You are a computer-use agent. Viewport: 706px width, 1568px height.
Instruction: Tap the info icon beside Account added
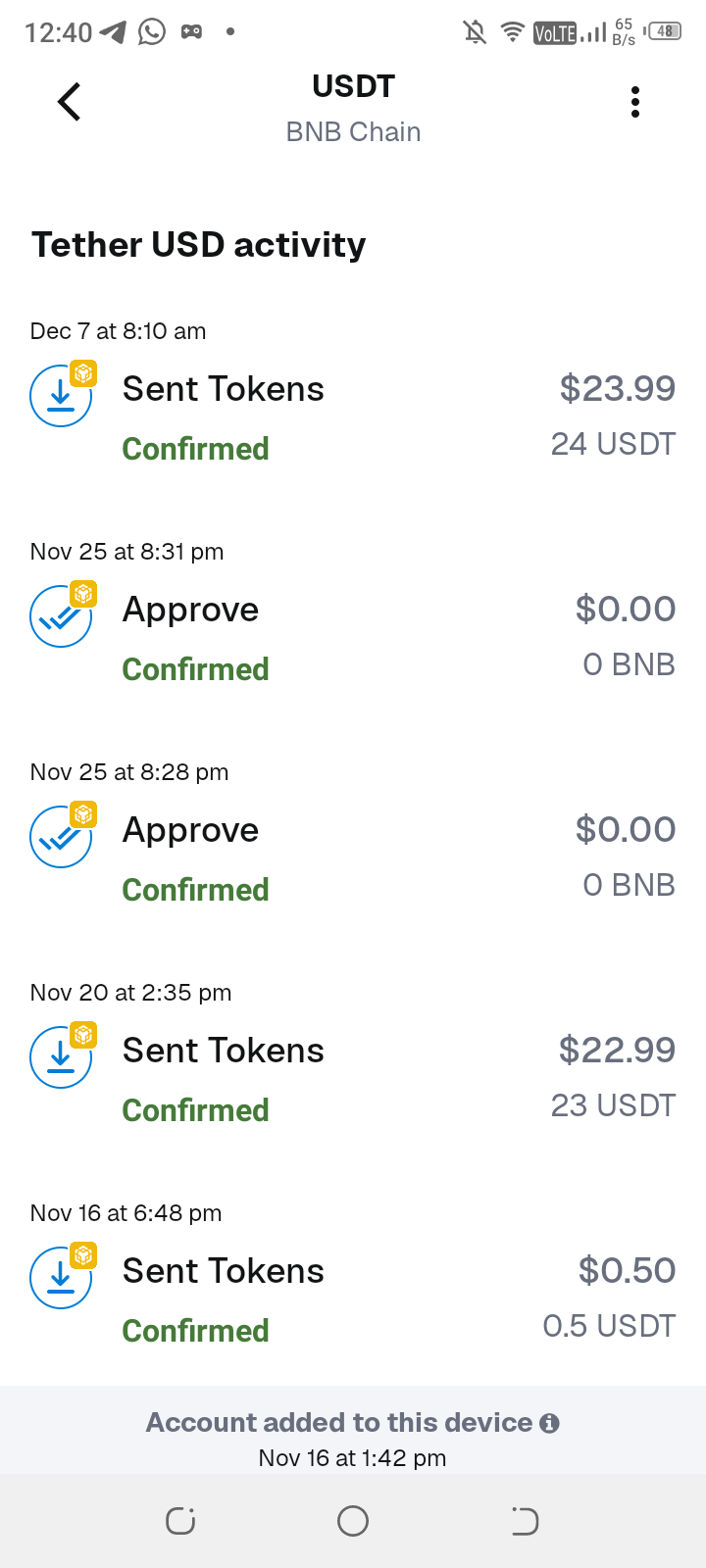coord(550,1423)
